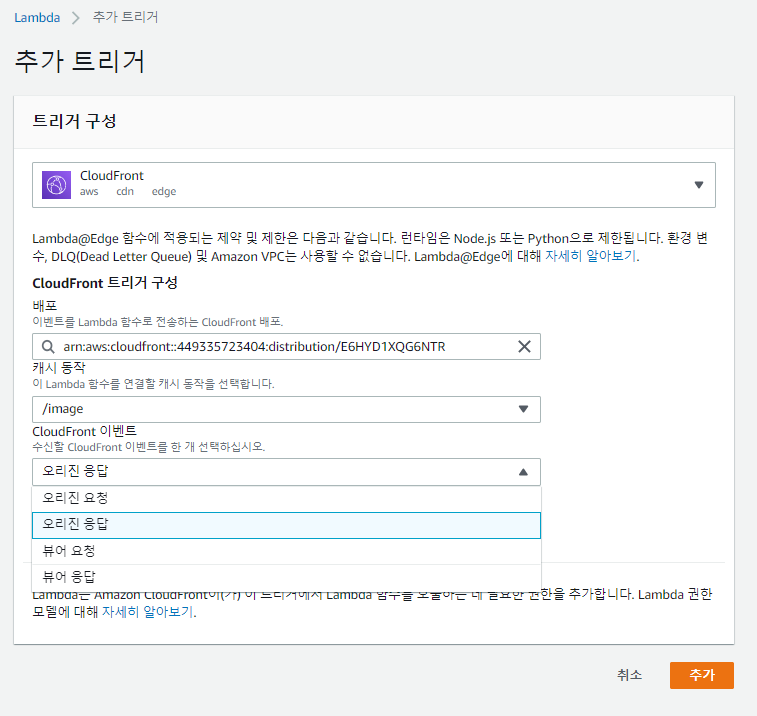The width and height of the screenshot is (757, 716).
Task: Clear the distribution ARN with X icon
Action: (524, 346)
